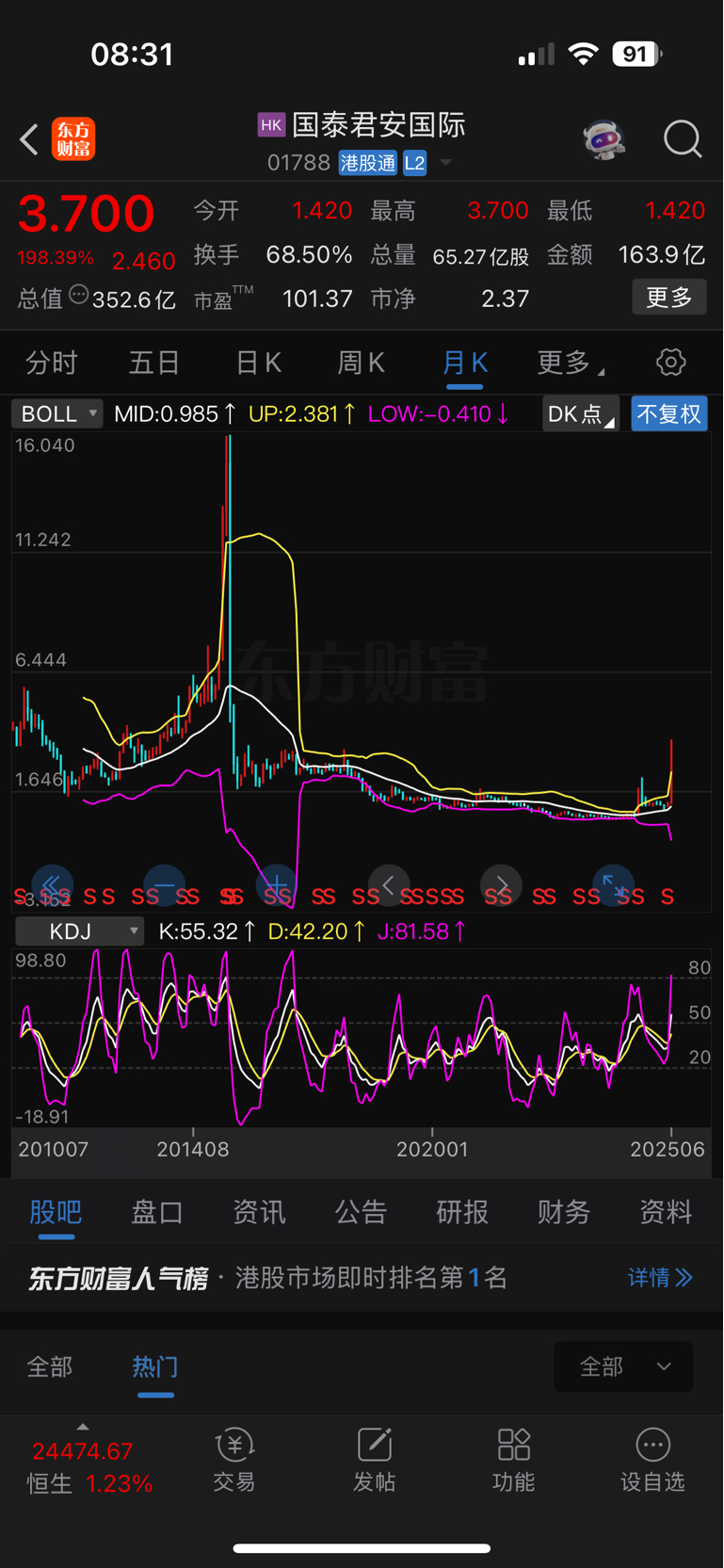Open more quote details via 更多 button
724x1568 pixels.
(x=669, y=298)
